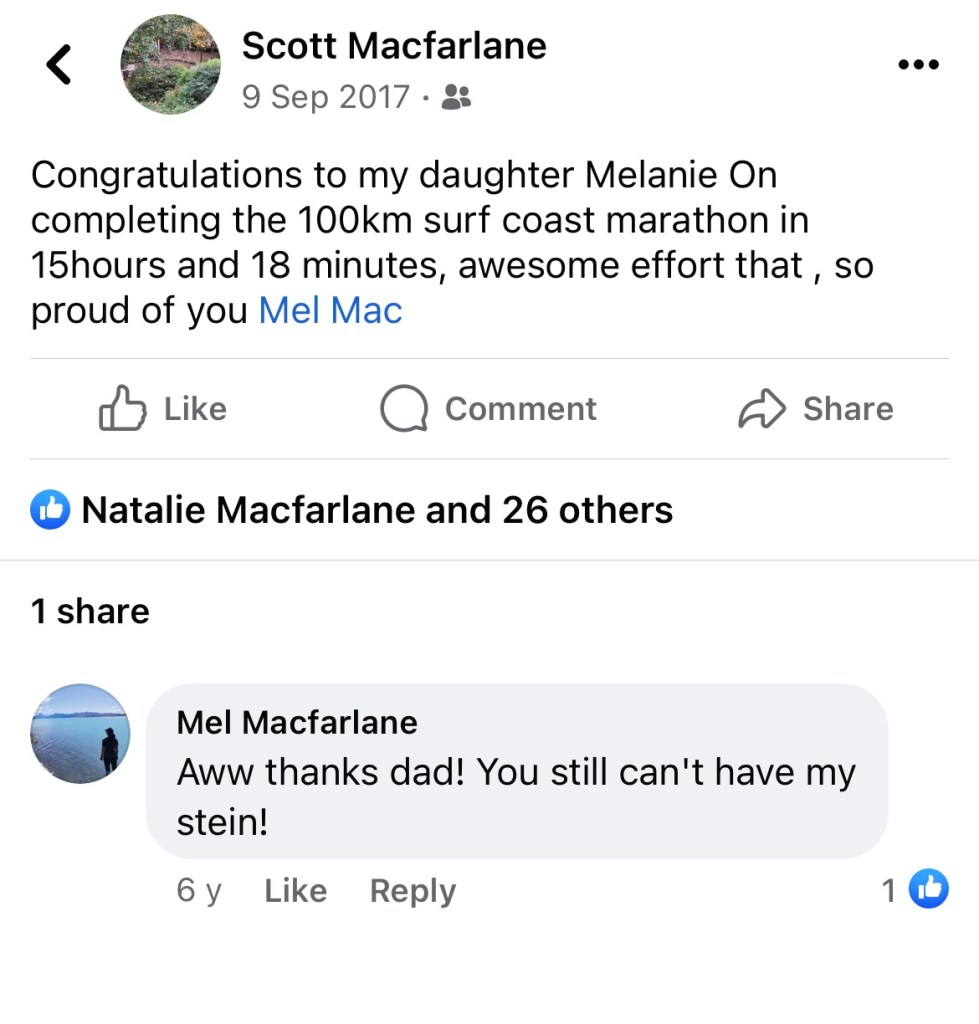Open the three-dot post options menu
The image size is (979, 1024).
coord(918,65)
